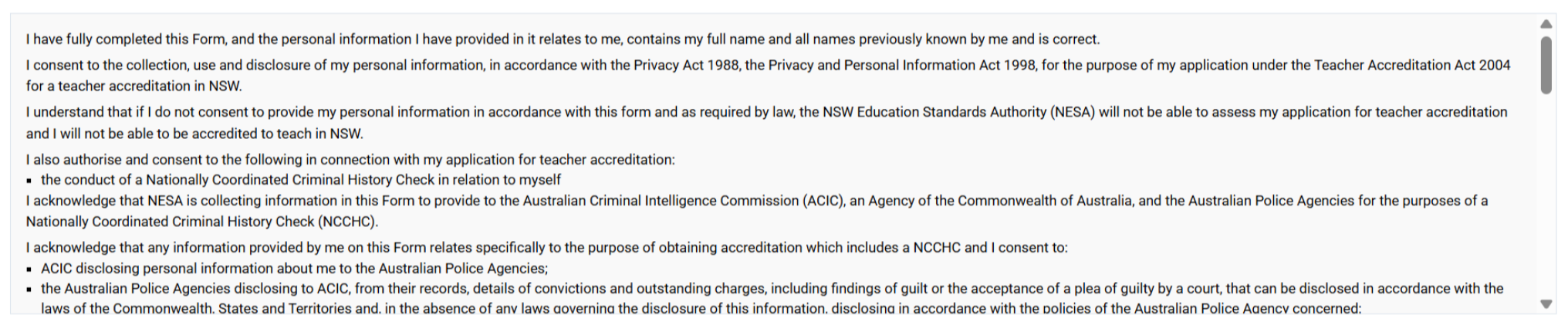Click the consent text scrollbar thumb

(1546, 65)
